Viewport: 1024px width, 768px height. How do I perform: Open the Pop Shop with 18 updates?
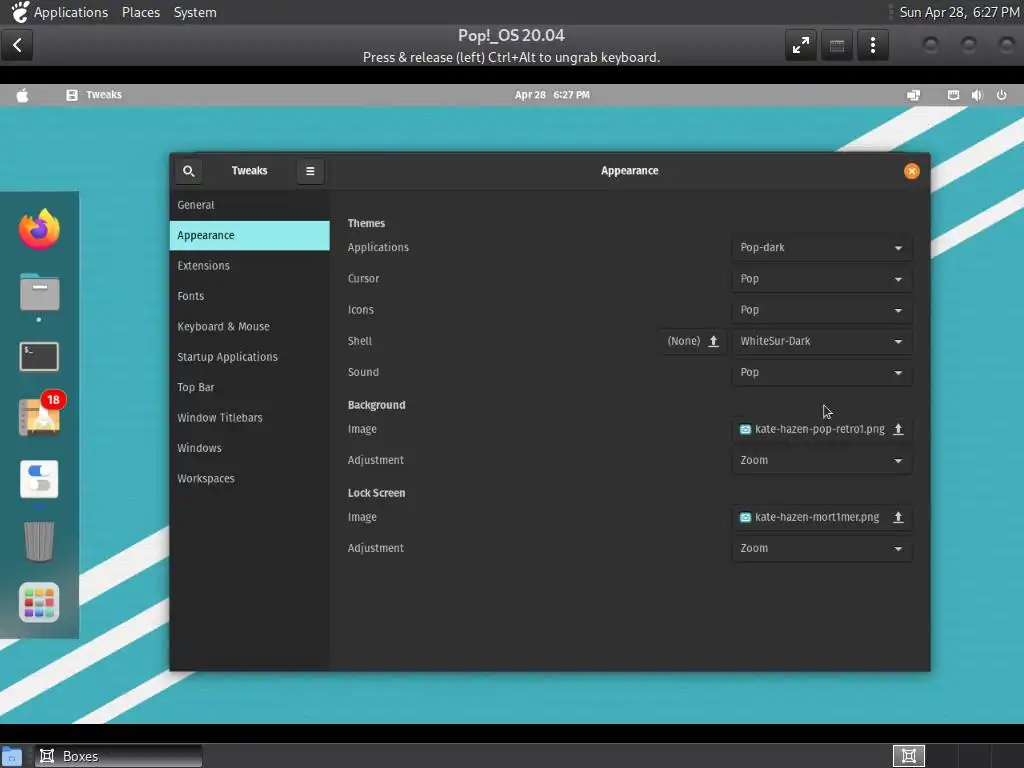(39, 416)
